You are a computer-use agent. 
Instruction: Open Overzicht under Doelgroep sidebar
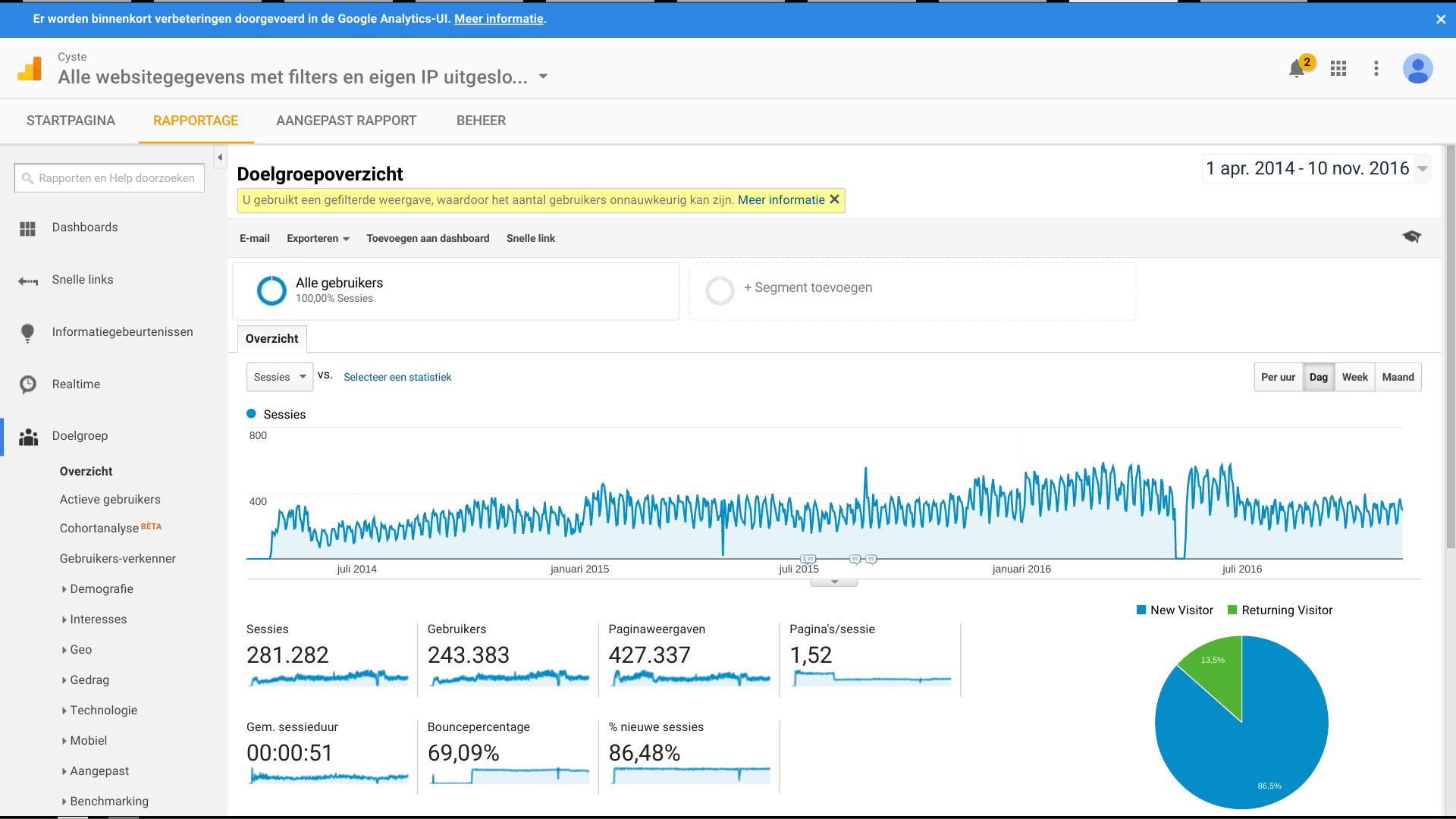click(86, 472)
